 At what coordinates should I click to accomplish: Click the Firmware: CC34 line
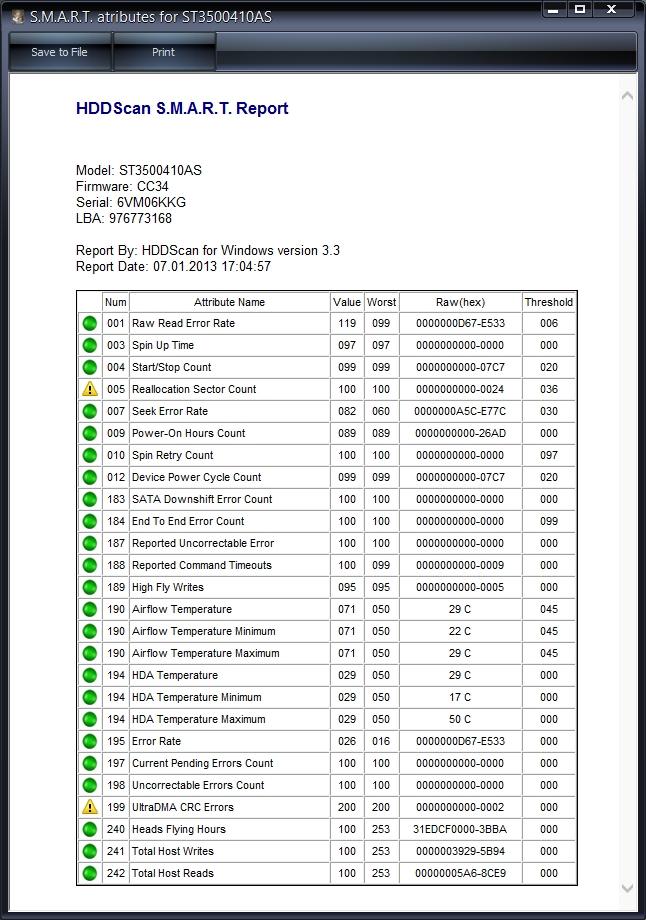[x=122, y=187]
